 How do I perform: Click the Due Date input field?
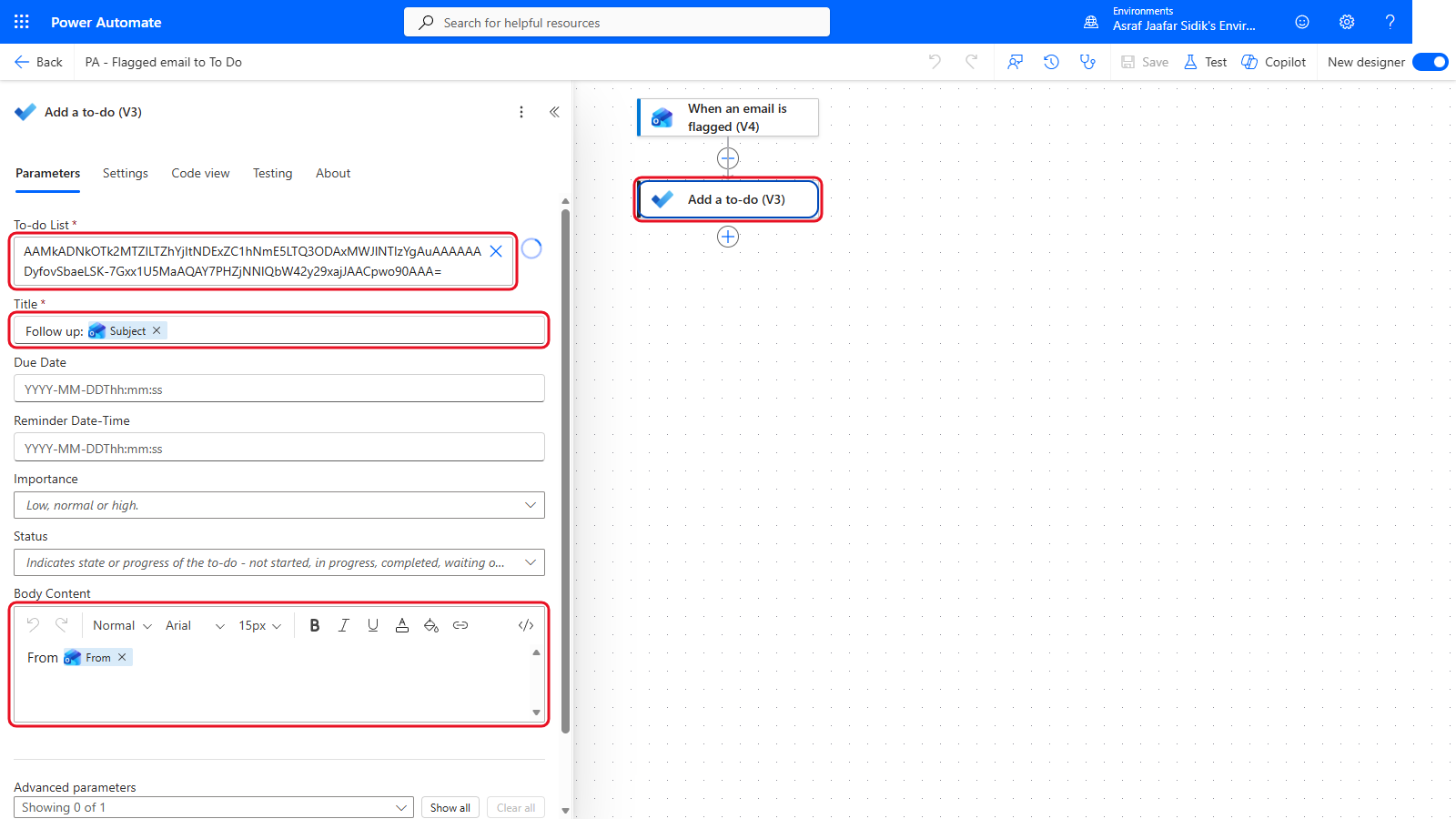coord(279,389)
